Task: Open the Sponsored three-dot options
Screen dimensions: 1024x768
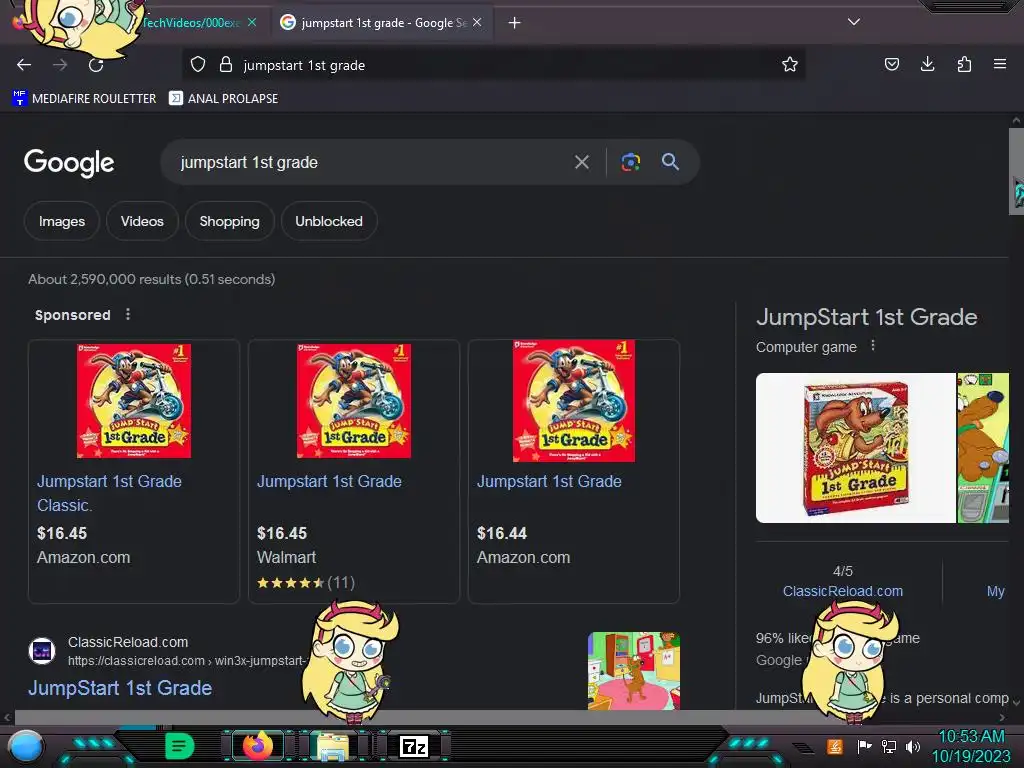Action: (128, 315)
